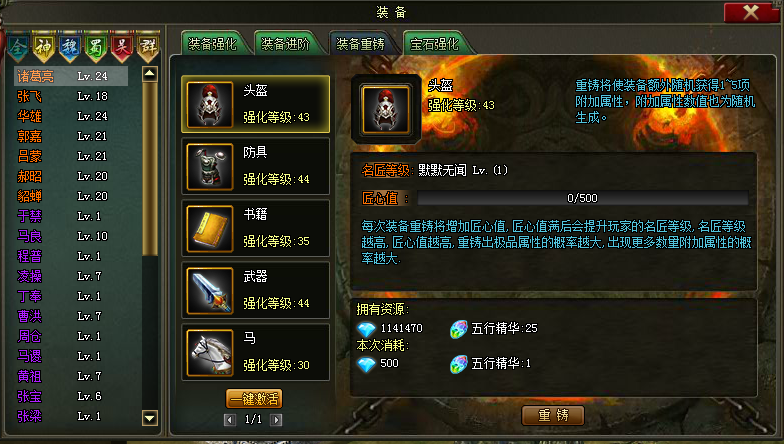Select the 头盔 helmet equipment icon
Viewport: 784px width, 444px height.
coord(210,104)
